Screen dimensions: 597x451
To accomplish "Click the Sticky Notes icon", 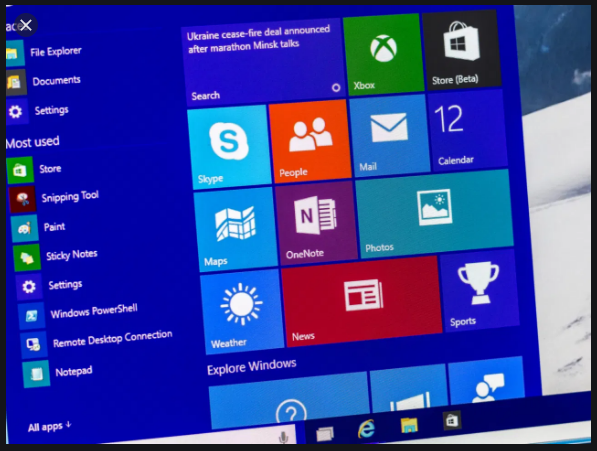I will point(27,258).
